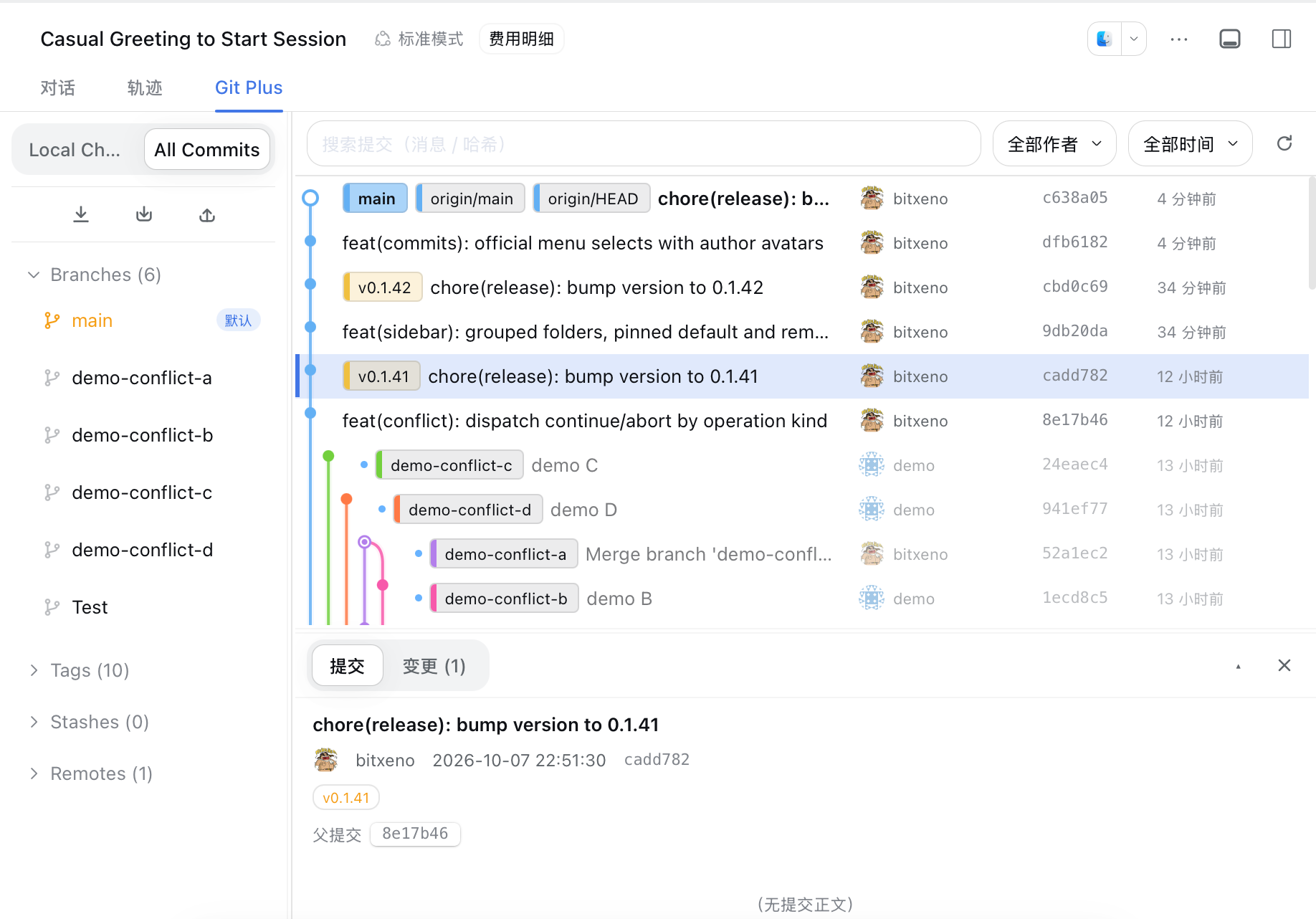Switch to the 变更 (1) tab
Screen dimensions: 1316x919
click(434, 666)
